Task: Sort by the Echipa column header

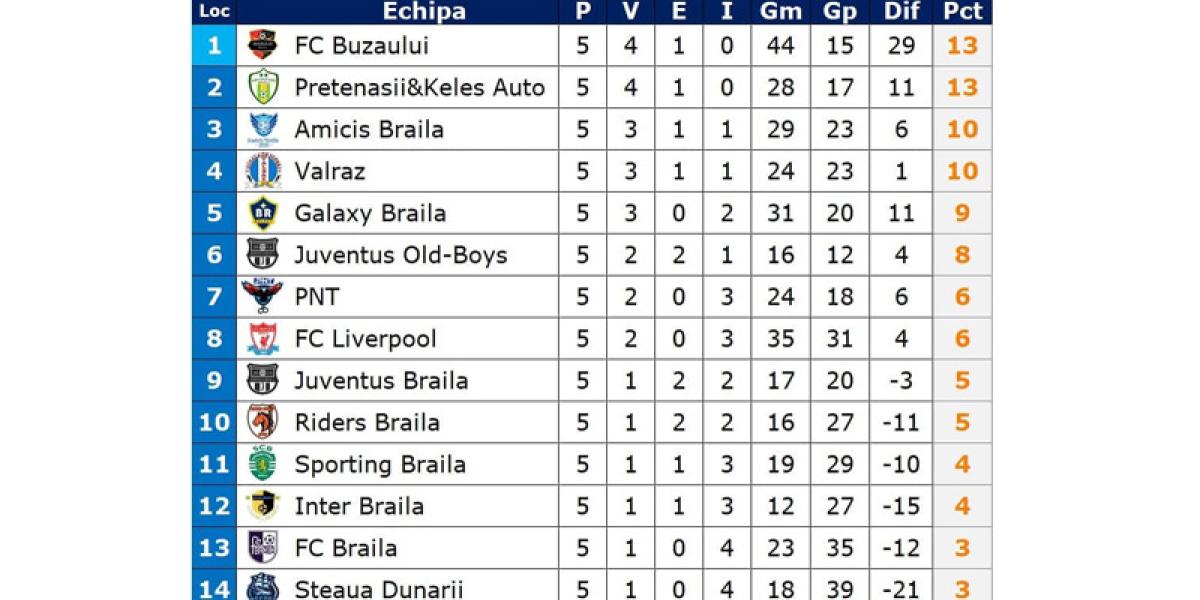Action: pyautogui.click(x=424, y=12)
